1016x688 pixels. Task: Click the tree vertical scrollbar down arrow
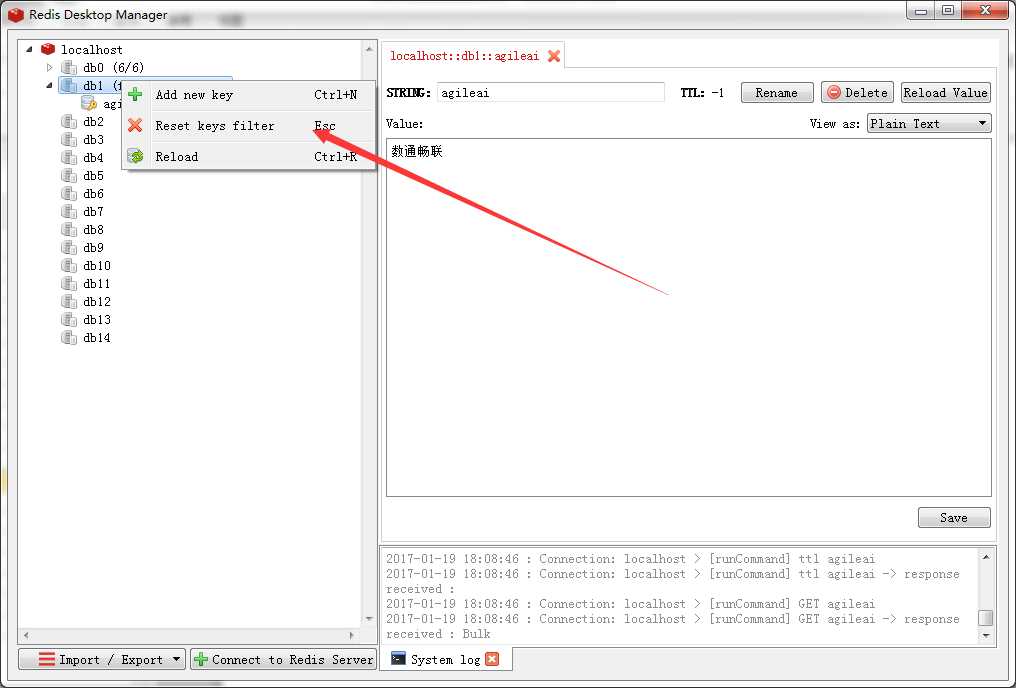[x=369, y=619]
